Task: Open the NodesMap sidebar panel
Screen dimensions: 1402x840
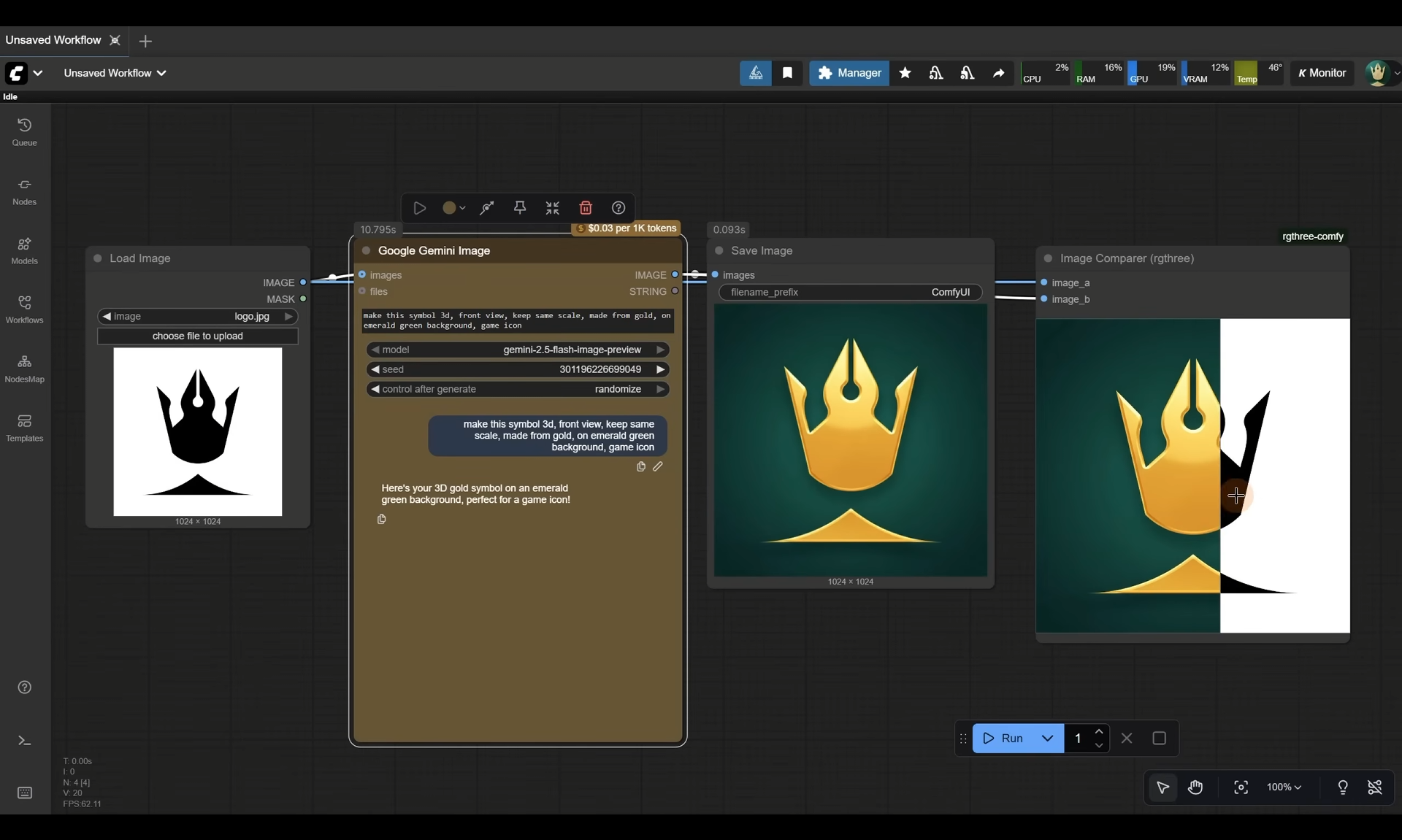Action: point(24,369)
